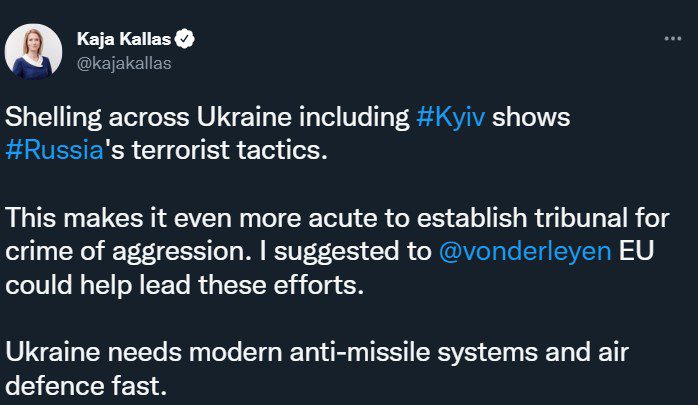Click the 'I suggested to' text
The width and height of the screenshot is (698, 405).
point(345,251)
